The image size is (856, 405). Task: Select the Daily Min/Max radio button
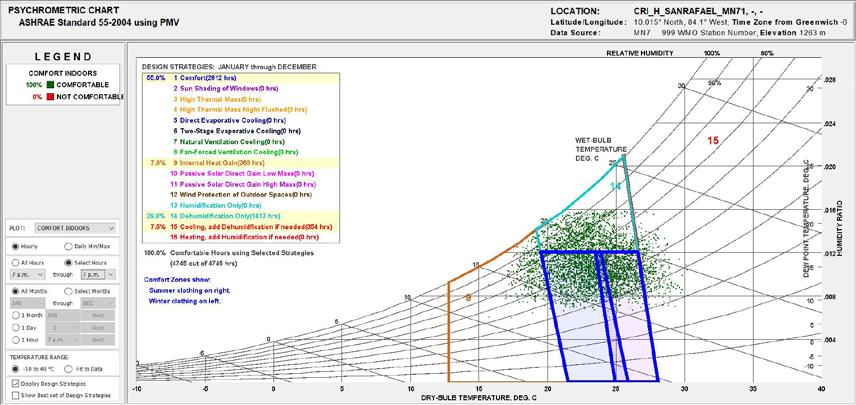pyautogui.click(x=69, y=246)
